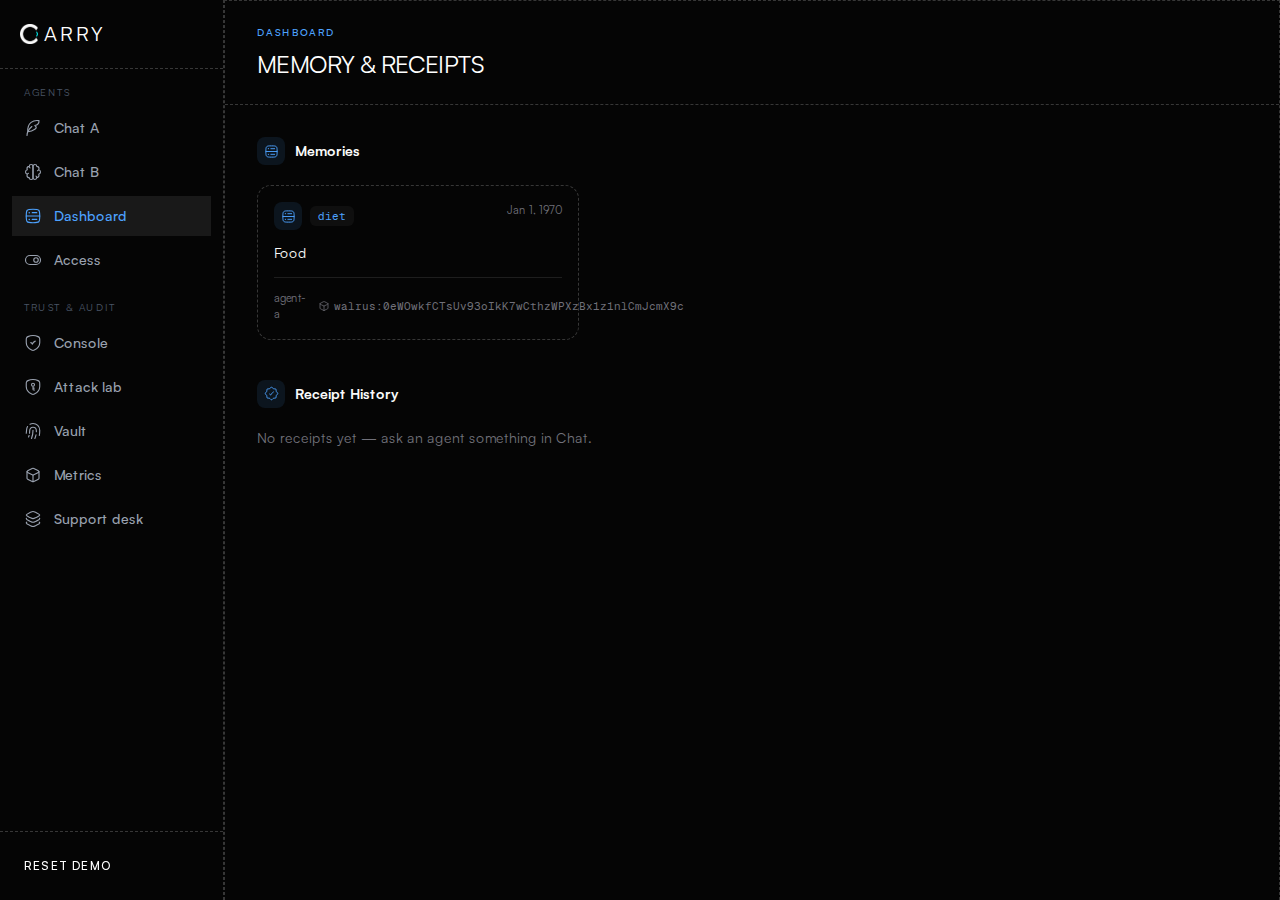The height and width of the screenshot is (900, 1280).
Task: Go to the Metrics page
Action: tap(111, 475)
